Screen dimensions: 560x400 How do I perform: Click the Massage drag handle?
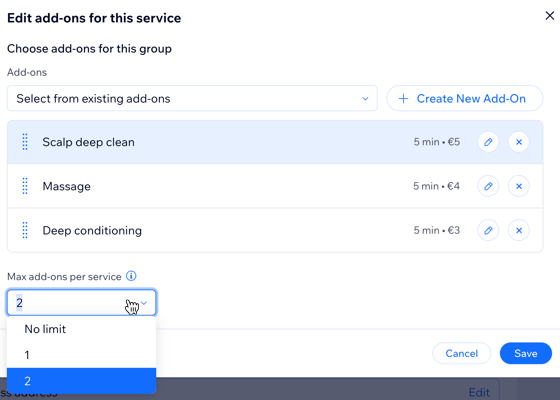click(25, 186)
